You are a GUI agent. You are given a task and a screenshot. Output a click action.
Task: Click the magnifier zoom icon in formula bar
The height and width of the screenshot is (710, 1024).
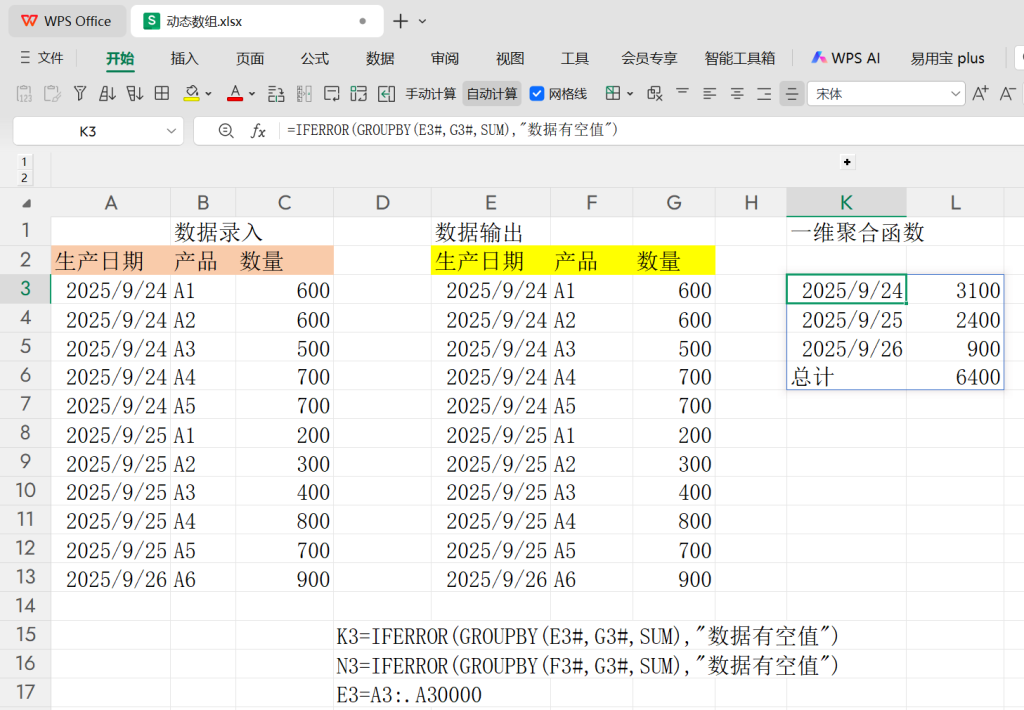[x=226, y=131]
